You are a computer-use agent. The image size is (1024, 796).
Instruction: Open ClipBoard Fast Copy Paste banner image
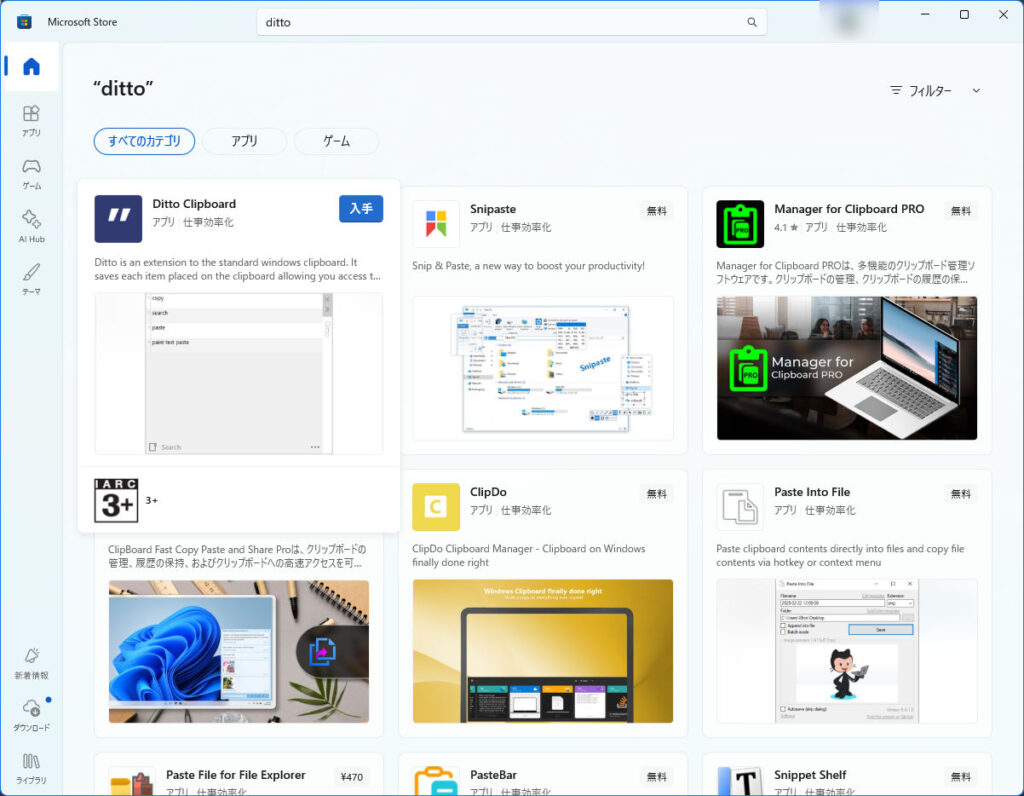[x=238, y=651]
